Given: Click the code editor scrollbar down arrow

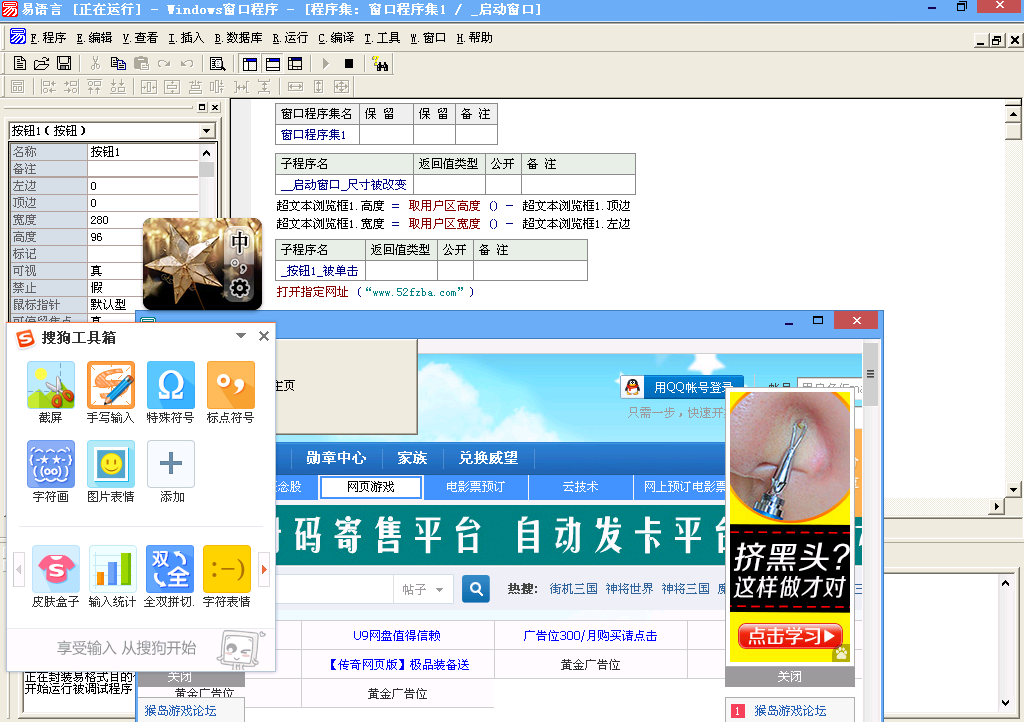Looking at the screenshot, I should pyautogui.click(x=1013, y=489).
